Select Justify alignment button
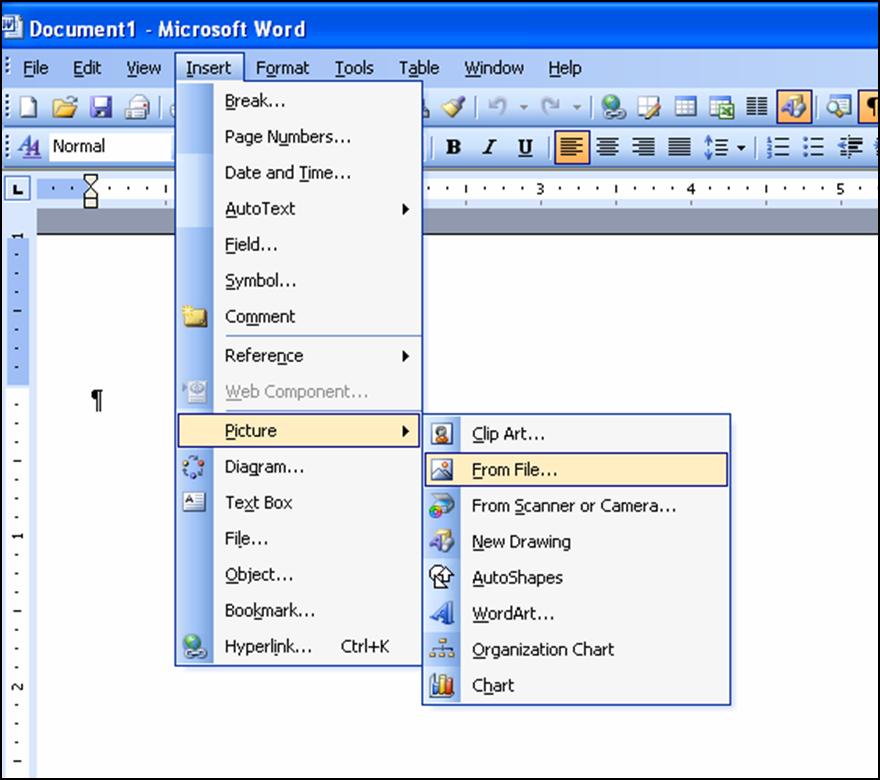This screenshot has height=780, width=880. click(679, 147)
